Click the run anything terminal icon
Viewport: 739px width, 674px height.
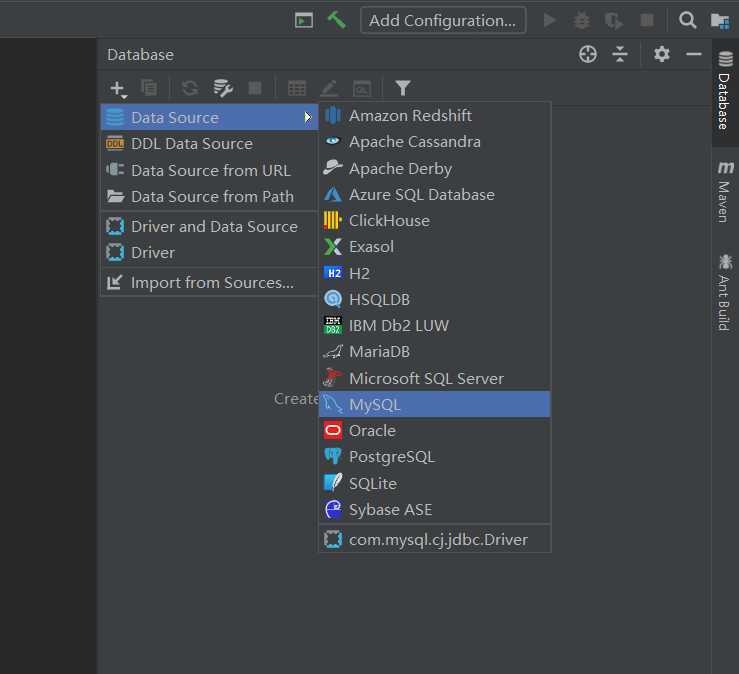[304, 20]
